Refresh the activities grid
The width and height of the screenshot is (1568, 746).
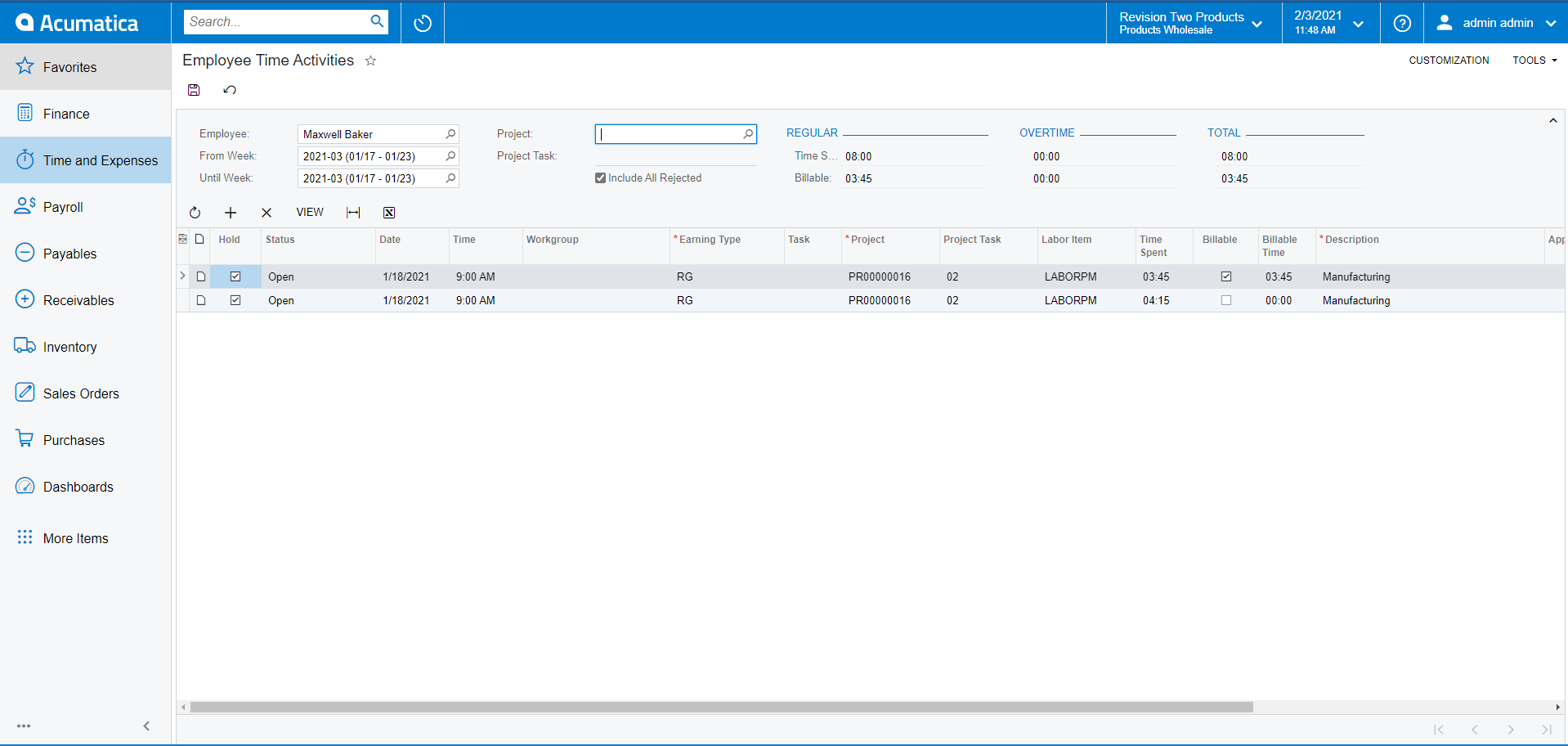(195, 213)
